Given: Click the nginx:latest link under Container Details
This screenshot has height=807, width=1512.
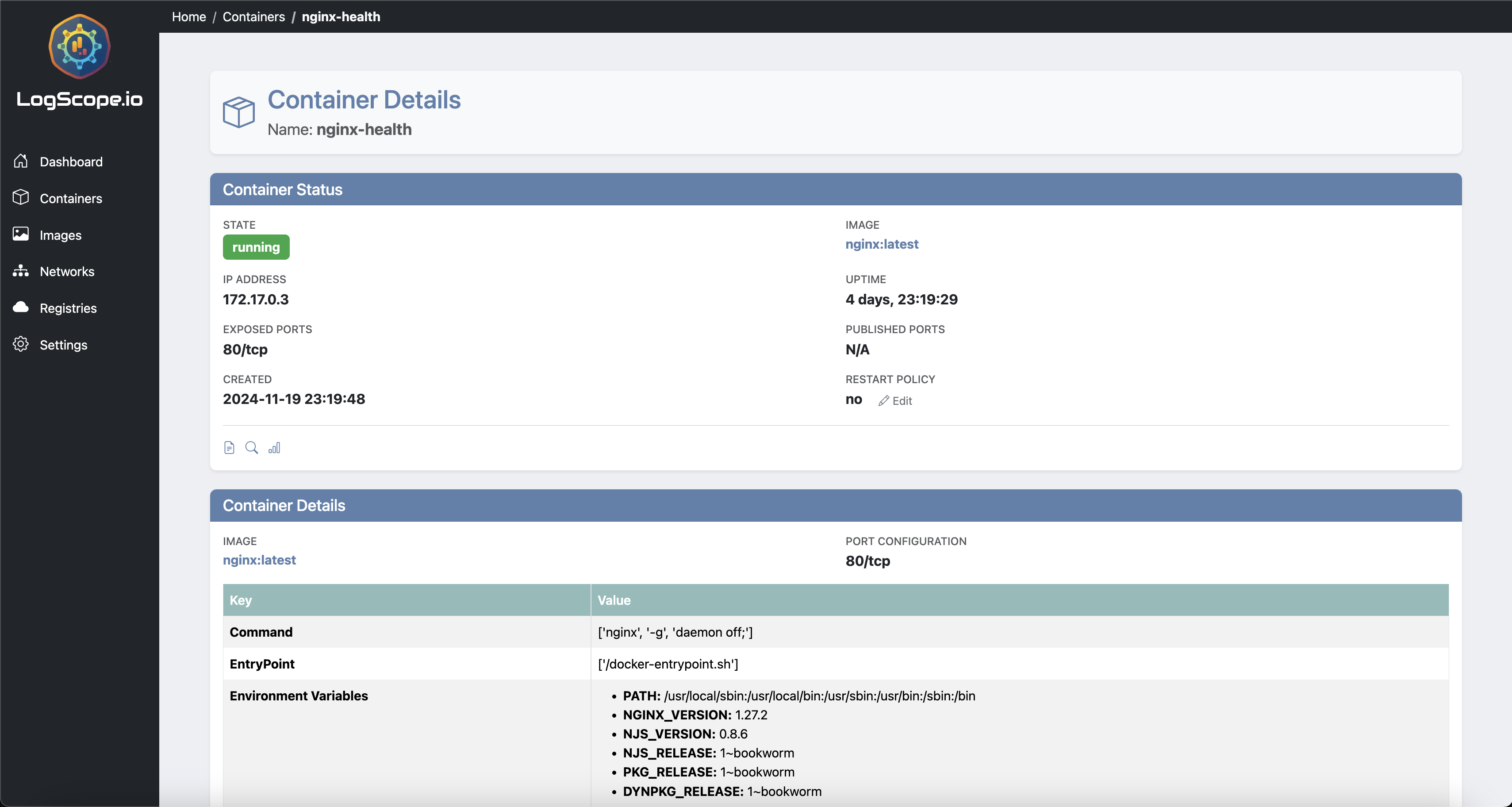Looking at the screenshot, I should [259, 560].
